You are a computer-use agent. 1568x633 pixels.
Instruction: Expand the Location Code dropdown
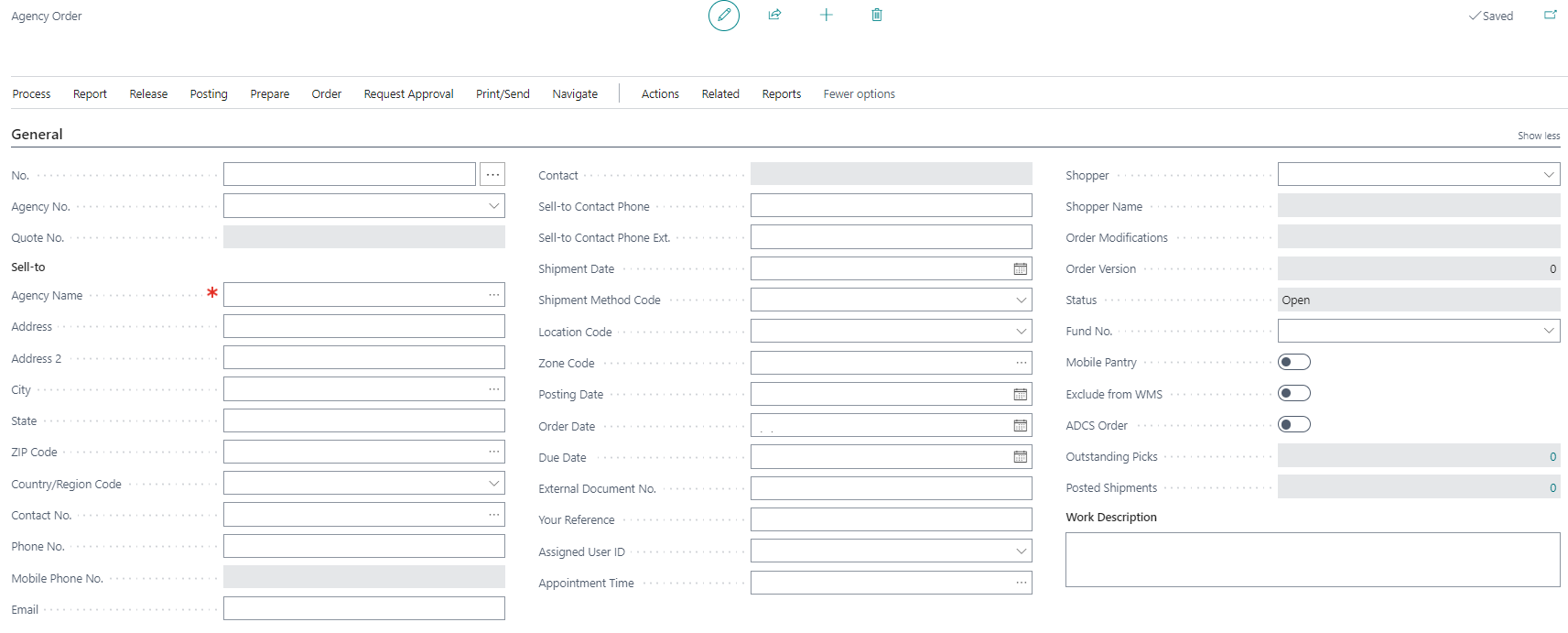(1022, 332)
